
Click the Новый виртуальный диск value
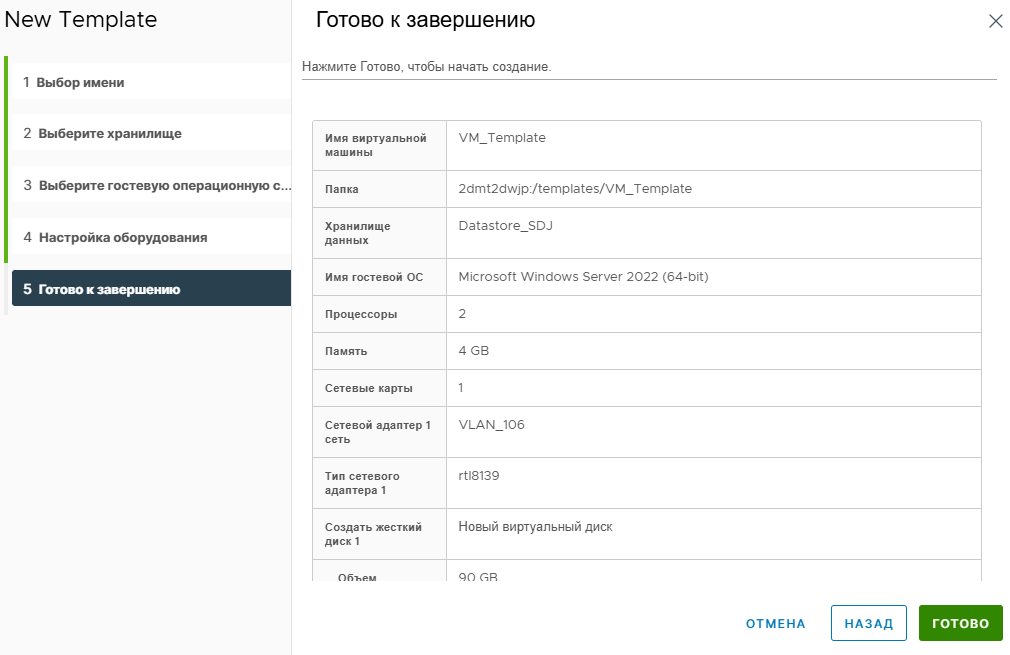[x=535, y=527]
